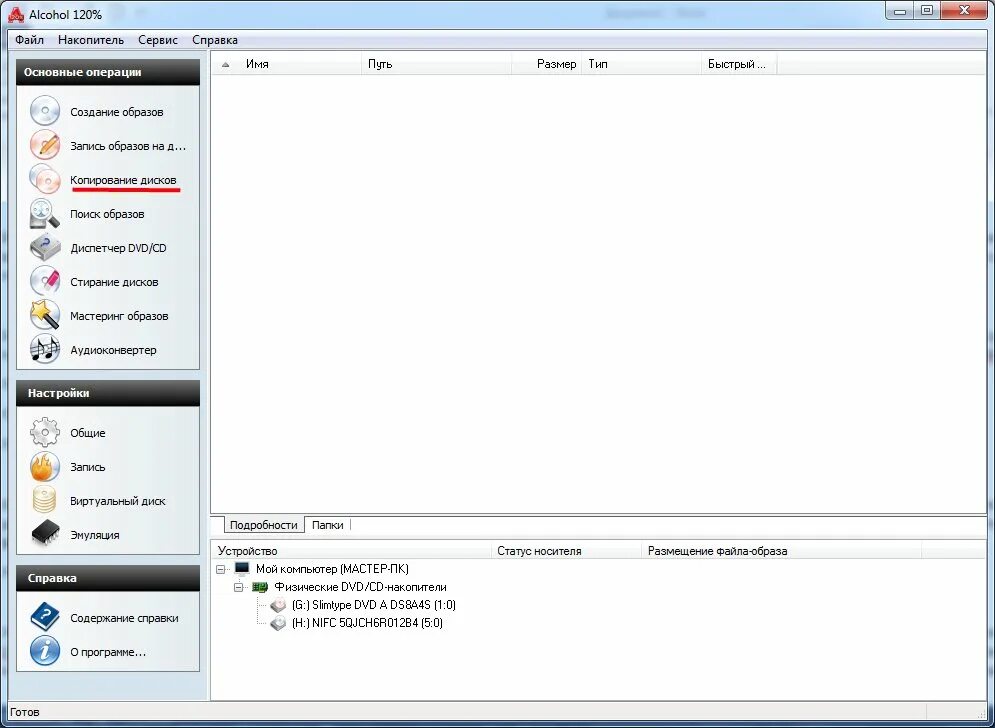Collapse the Настройки panel header

[108, 393]
